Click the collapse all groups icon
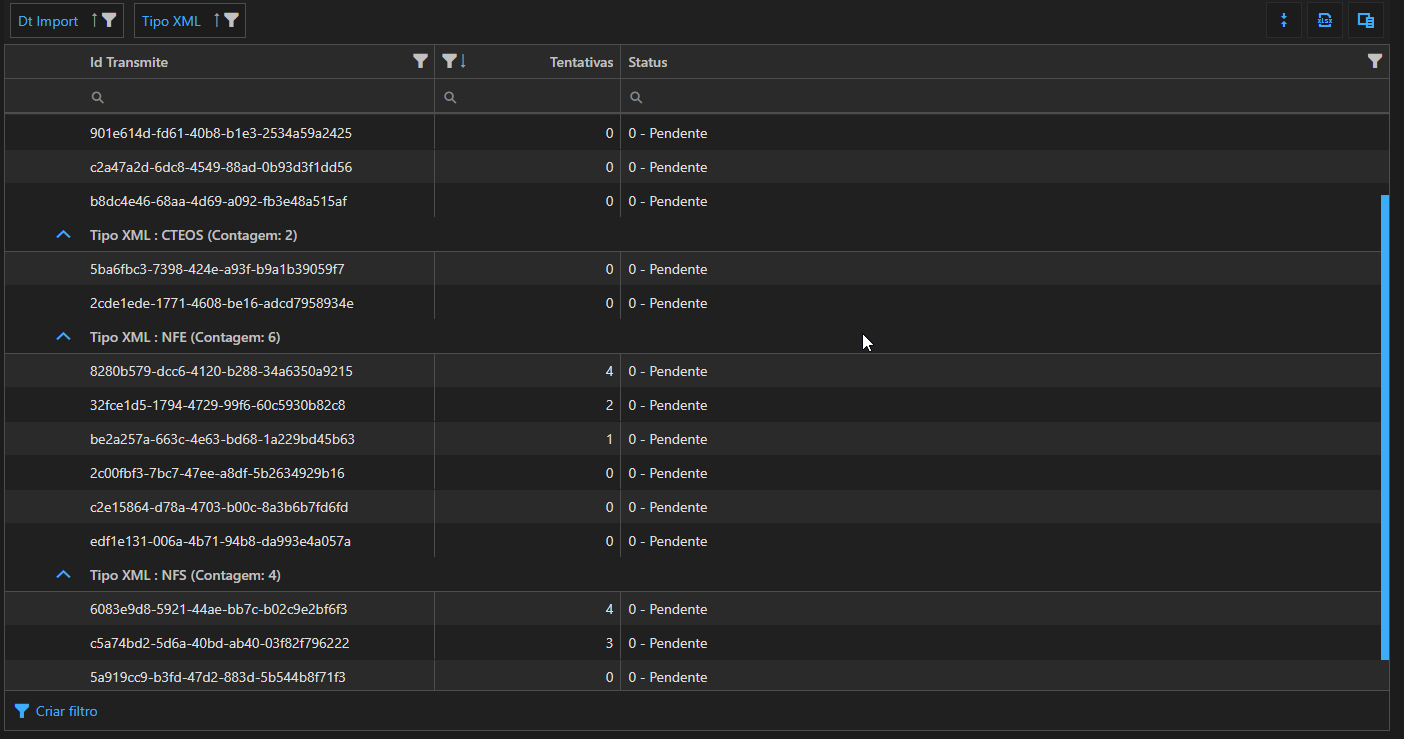This screenshot has width=1404, height=739. click(1284, 20)
